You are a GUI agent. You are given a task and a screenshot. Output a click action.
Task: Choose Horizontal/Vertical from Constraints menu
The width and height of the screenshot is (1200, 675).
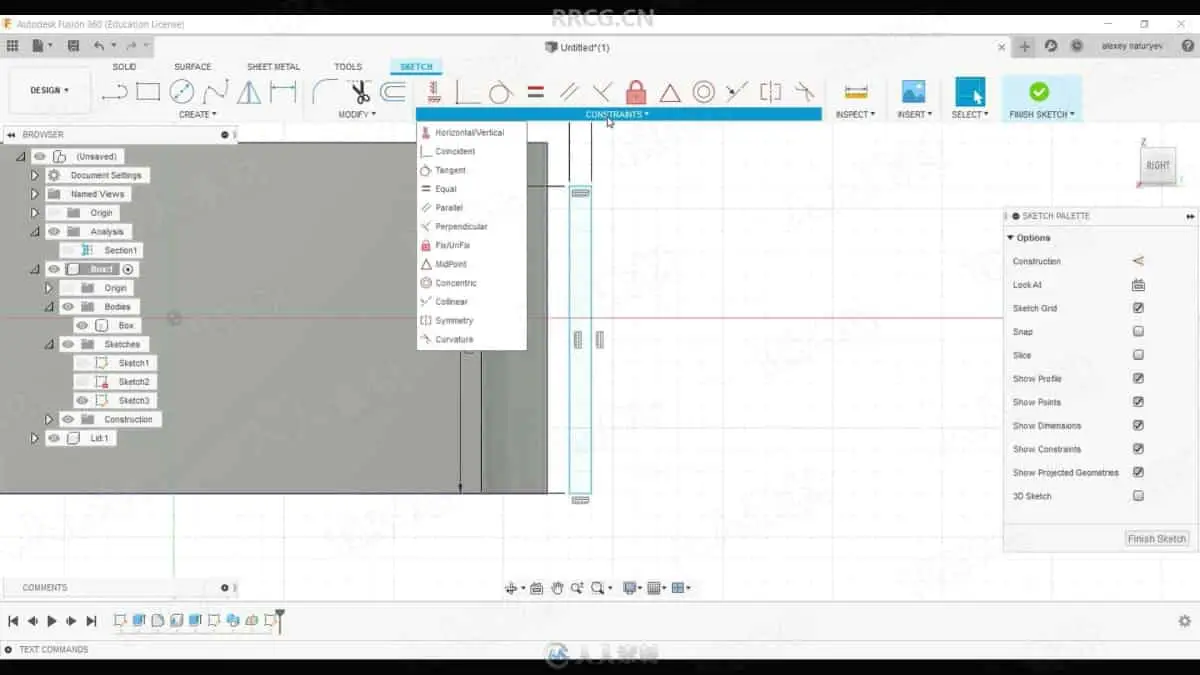click(x=471, y=132)
